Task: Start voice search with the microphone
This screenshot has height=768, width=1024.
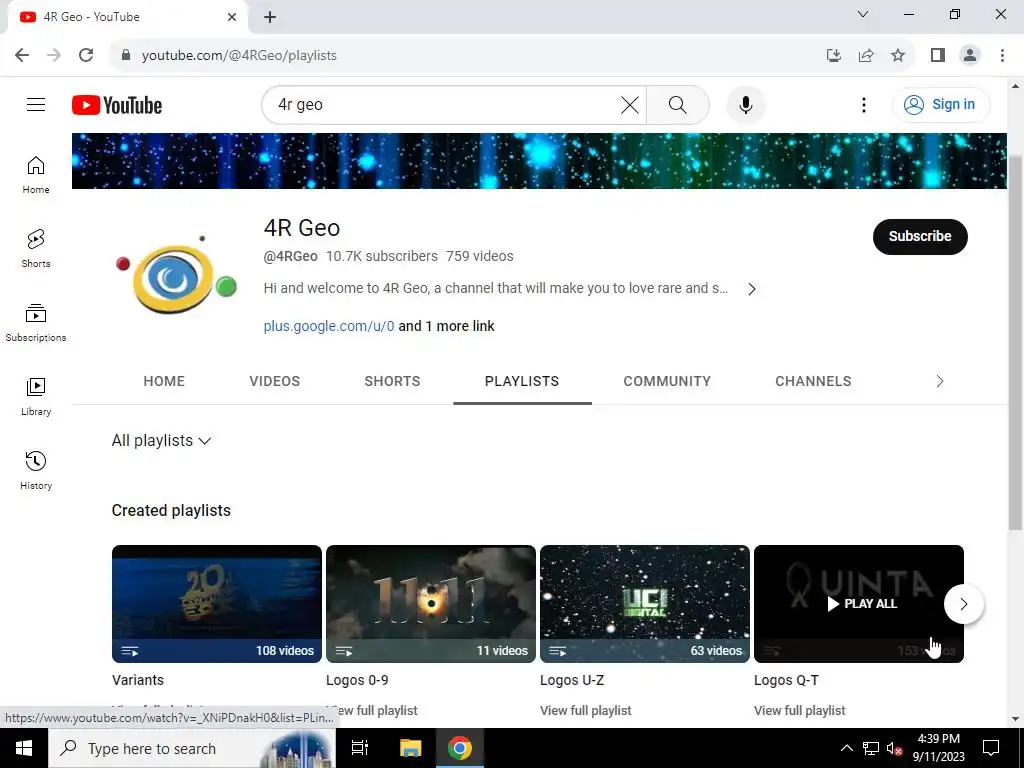Action: pyautogui.click(x=745, y=104)
